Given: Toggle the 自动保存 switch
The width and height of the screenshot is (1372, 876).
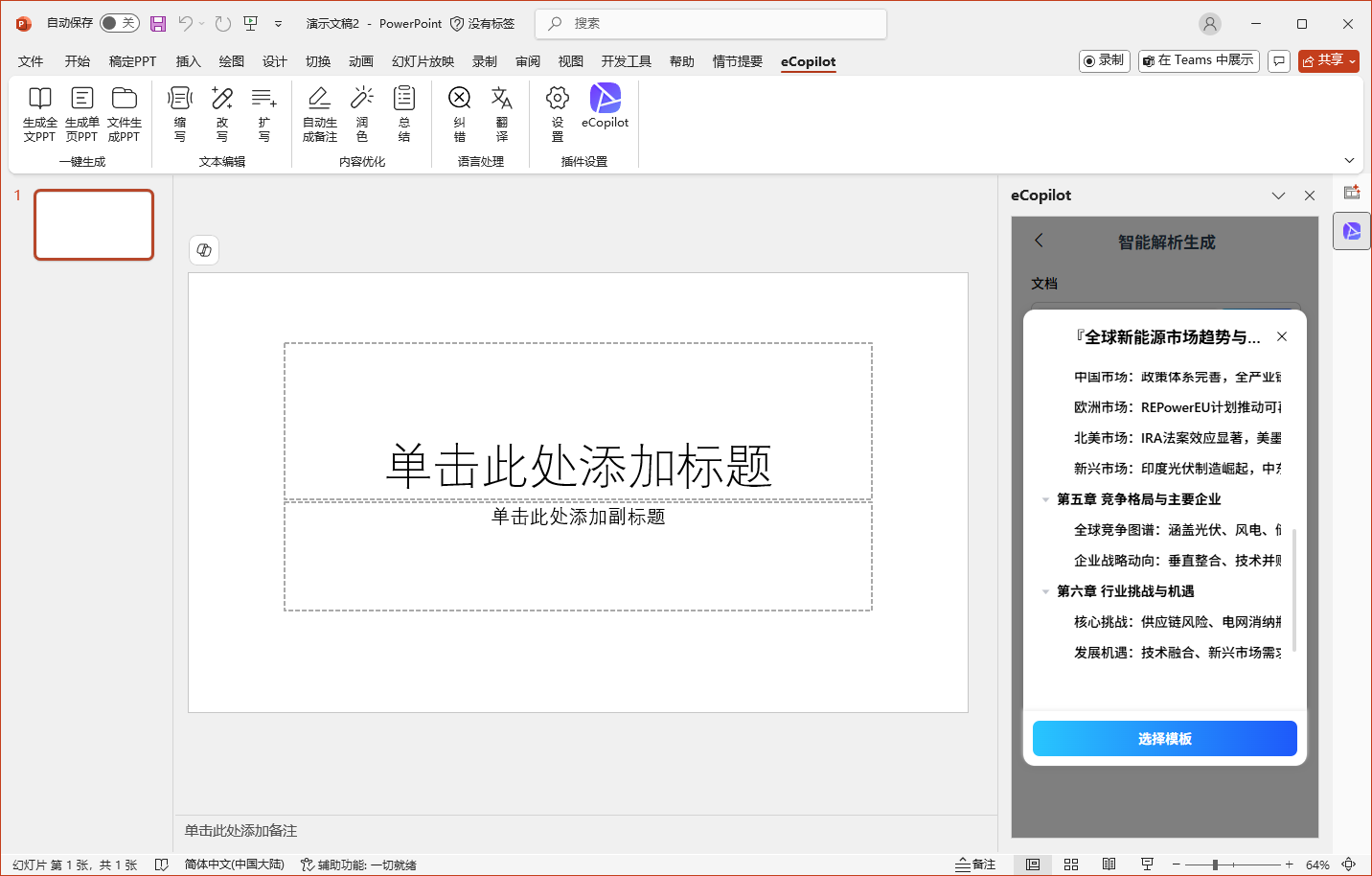Looking at the screenshot, I should coord(120,23).
